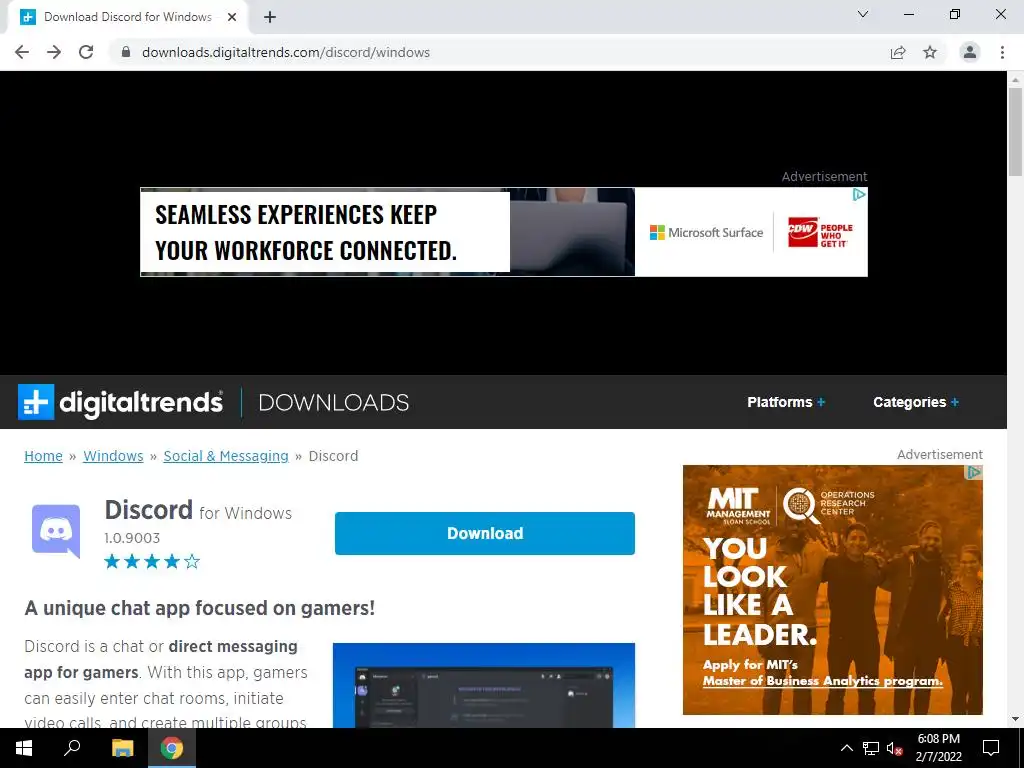Show hidden system tray icons
The image size is (1024, 768).
coord(846,748)
